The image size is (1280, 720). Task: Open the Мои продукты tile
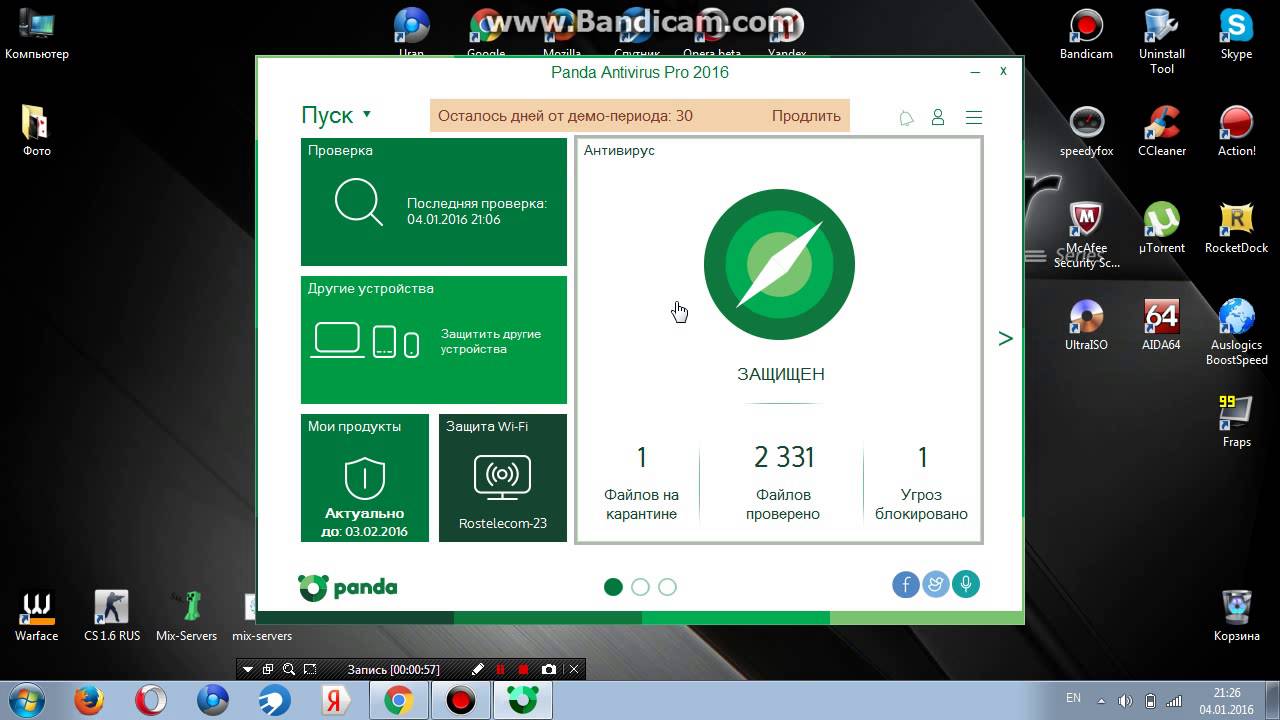365,478
